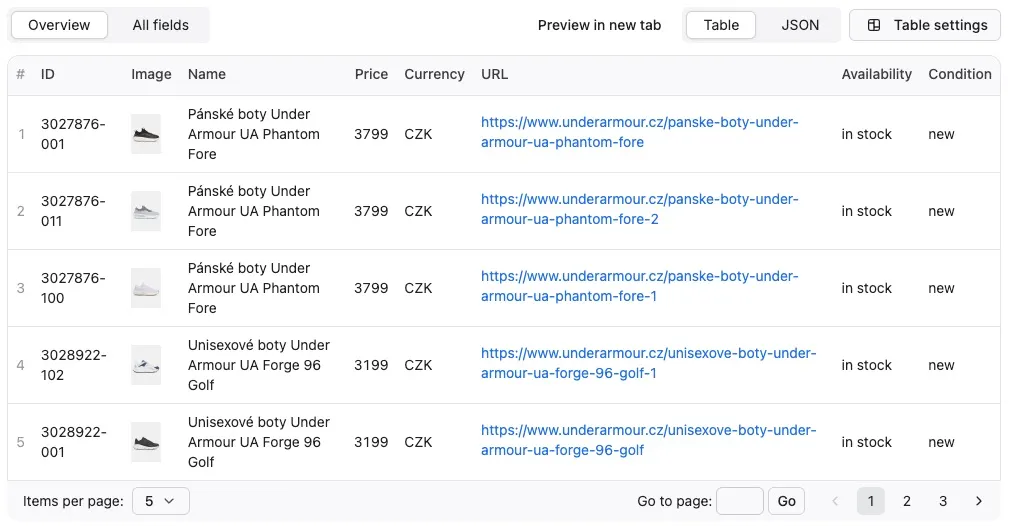This screenshot has height=526, width=1009.
Task: Click Forge 96 Golf name in row 4
Action: 259,365
